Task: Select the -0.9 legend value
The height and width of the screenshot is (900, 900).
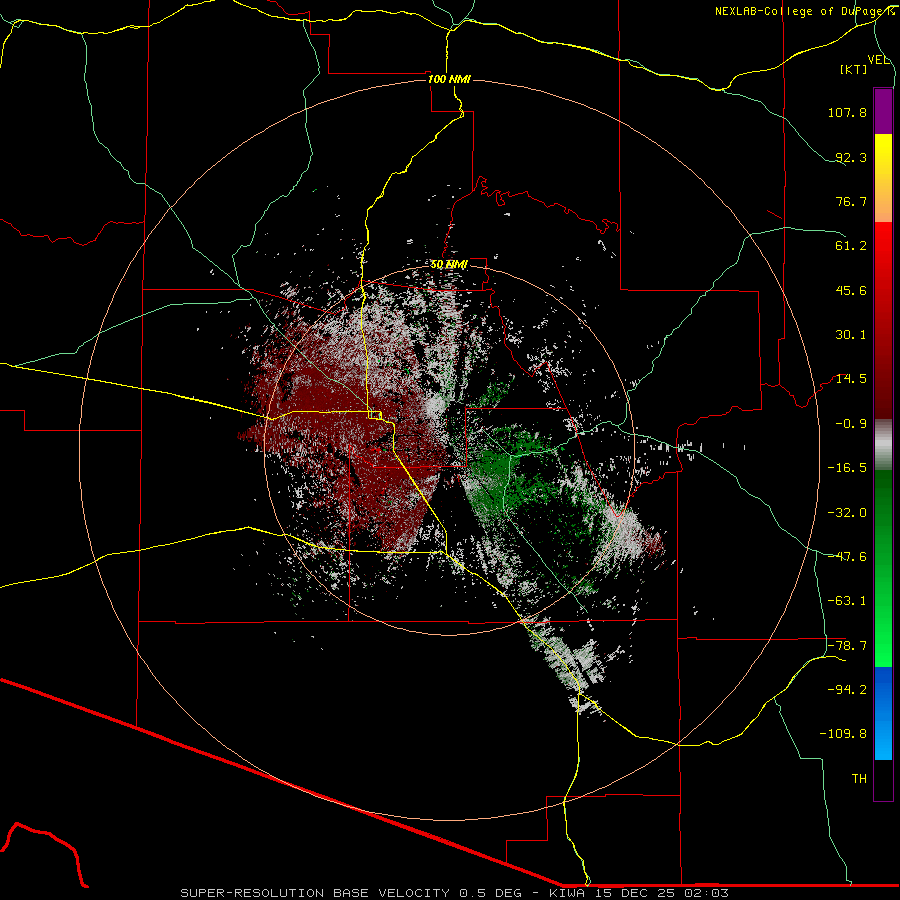Action: [851, 424]
